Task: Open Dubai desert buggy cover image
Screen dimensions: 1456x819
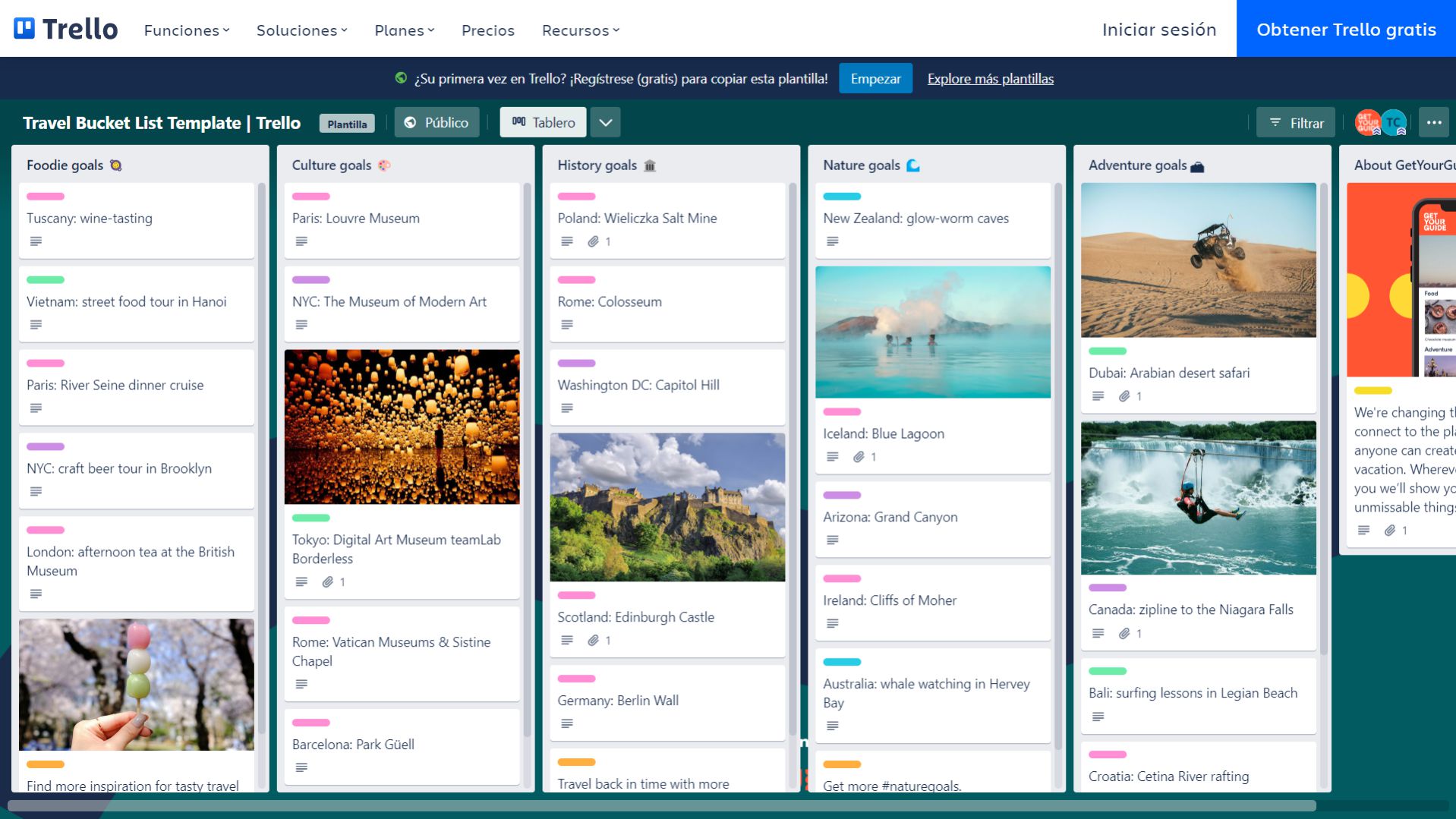Action: click(1198, 260)
